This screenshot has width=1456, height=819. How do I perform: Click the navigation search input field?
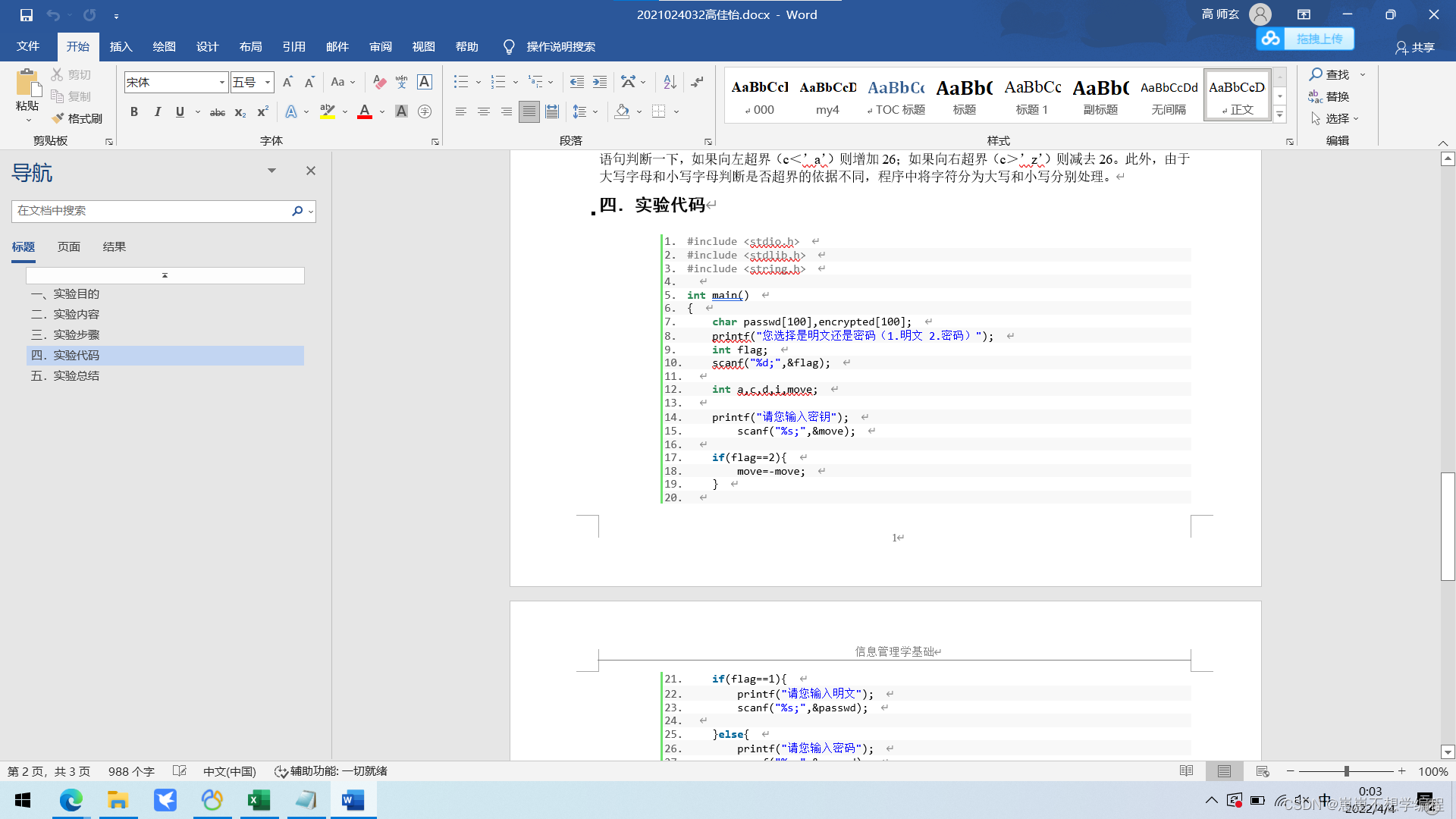click(152, 211)
